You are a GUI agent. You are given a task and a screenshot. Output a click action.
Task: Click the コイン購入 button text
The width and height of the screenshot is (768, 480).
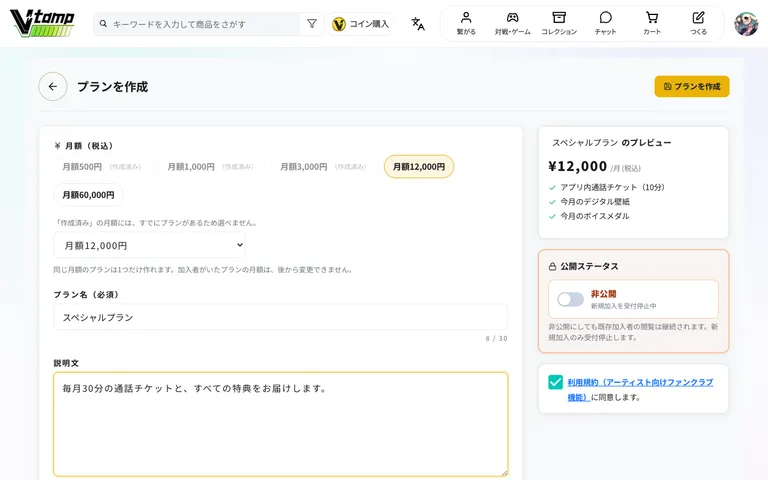(x=369, y=24)
